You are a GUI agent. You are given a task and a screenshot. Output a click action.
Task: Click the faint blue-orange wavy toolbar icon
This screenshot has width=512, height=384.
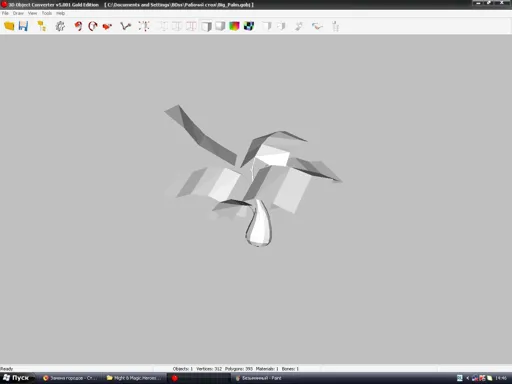(317, 26)
